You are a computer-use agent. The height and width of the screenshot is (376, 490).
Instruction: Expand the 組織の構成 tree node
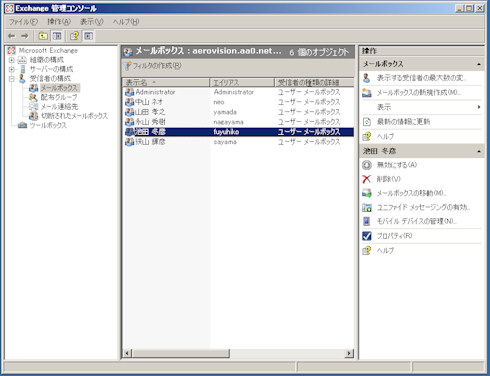tap(12, 60)
